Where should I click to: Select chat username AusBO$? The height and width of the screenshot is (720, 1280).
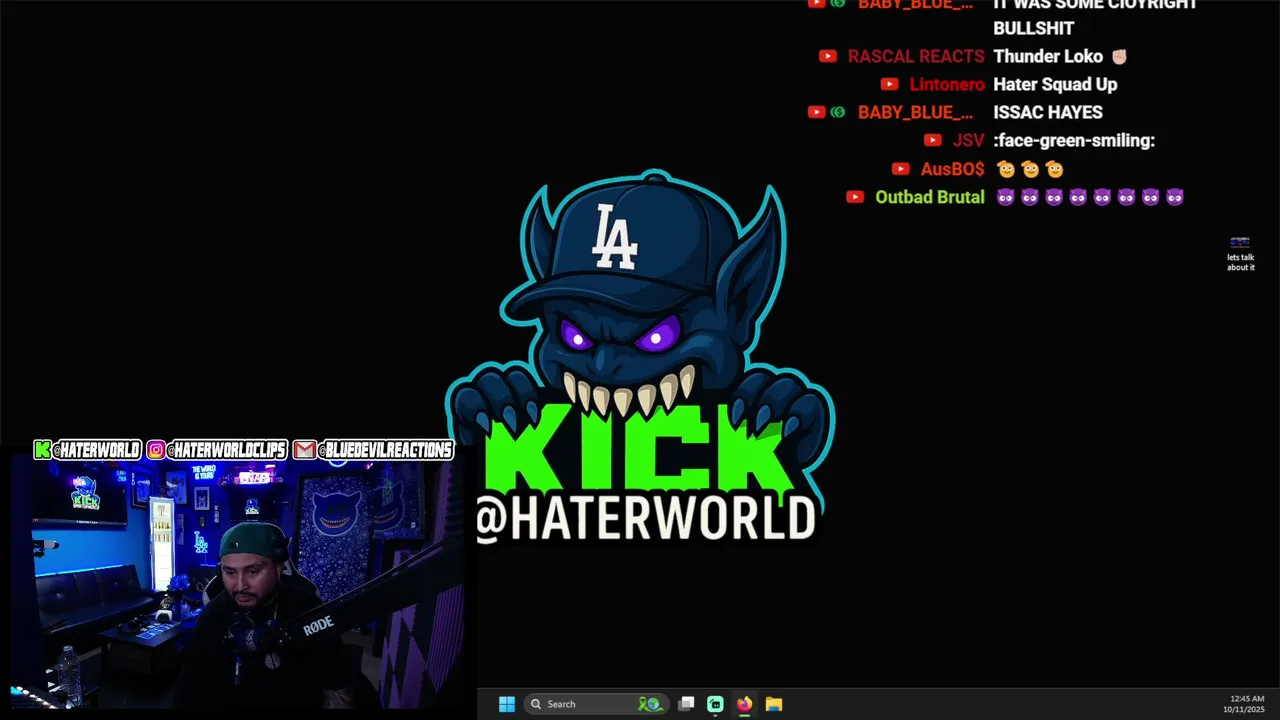(x=952, y=169)
